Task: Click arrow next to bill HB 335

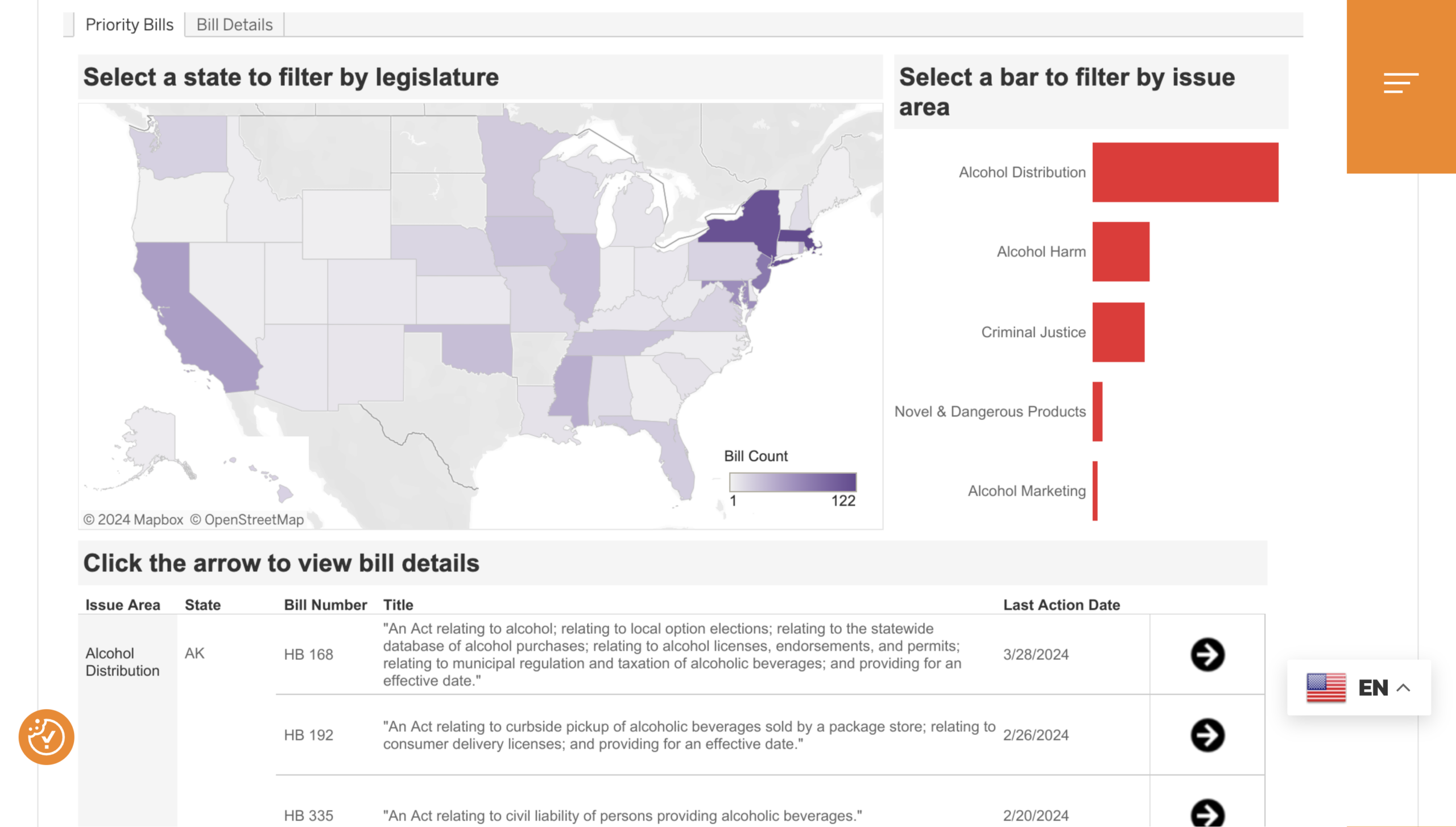Action: click(1207, 814)
